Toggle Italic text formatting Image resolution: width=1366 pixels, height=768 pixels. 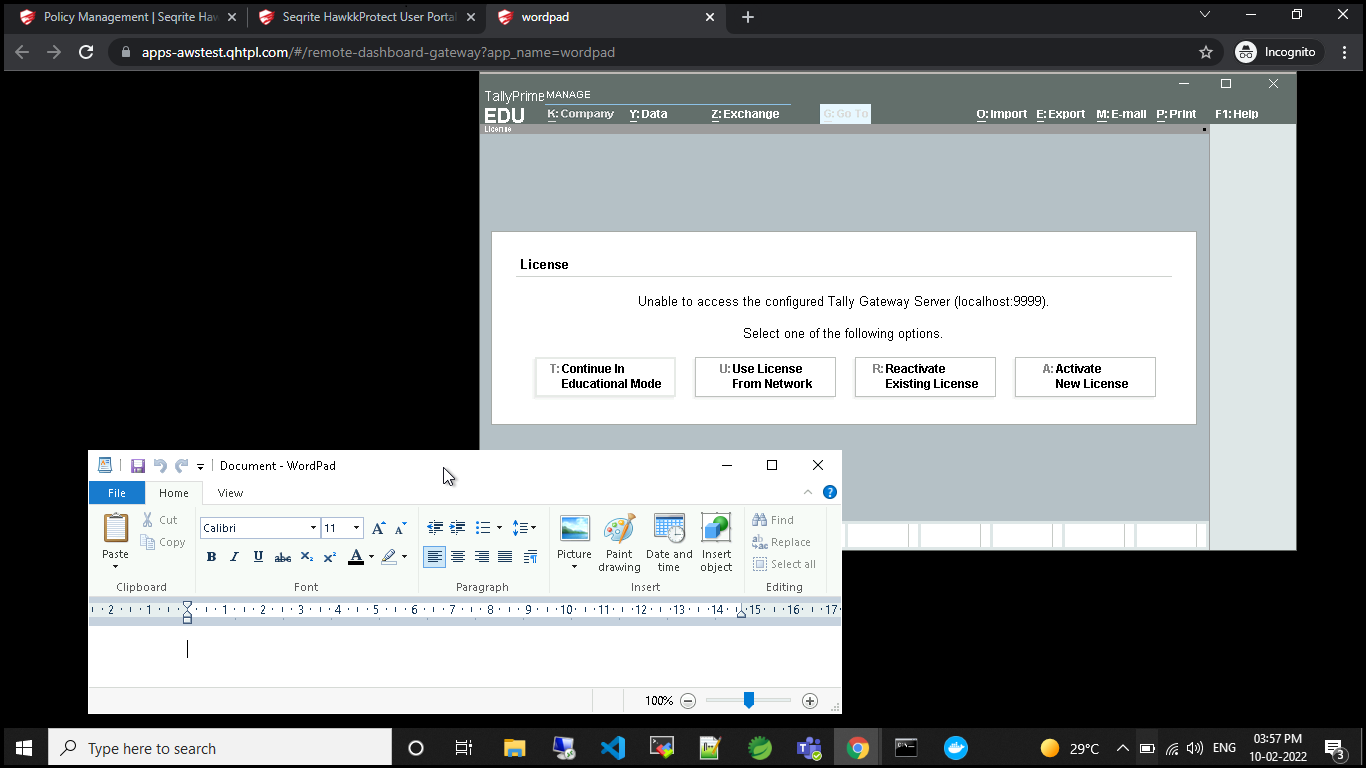coord(234,557)
